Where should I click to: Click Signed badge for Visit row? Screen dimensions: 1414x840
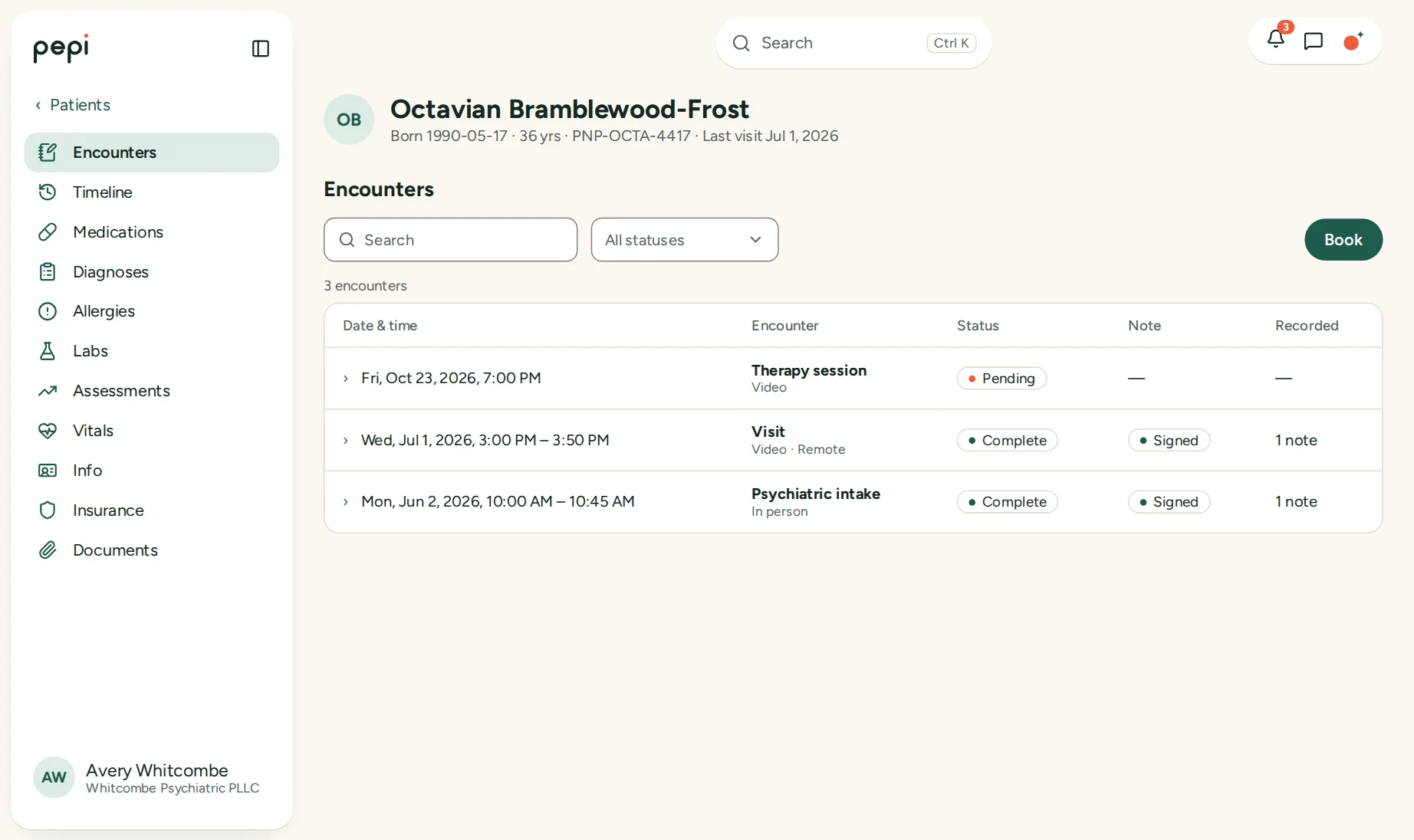click(x=1169, y=441)
